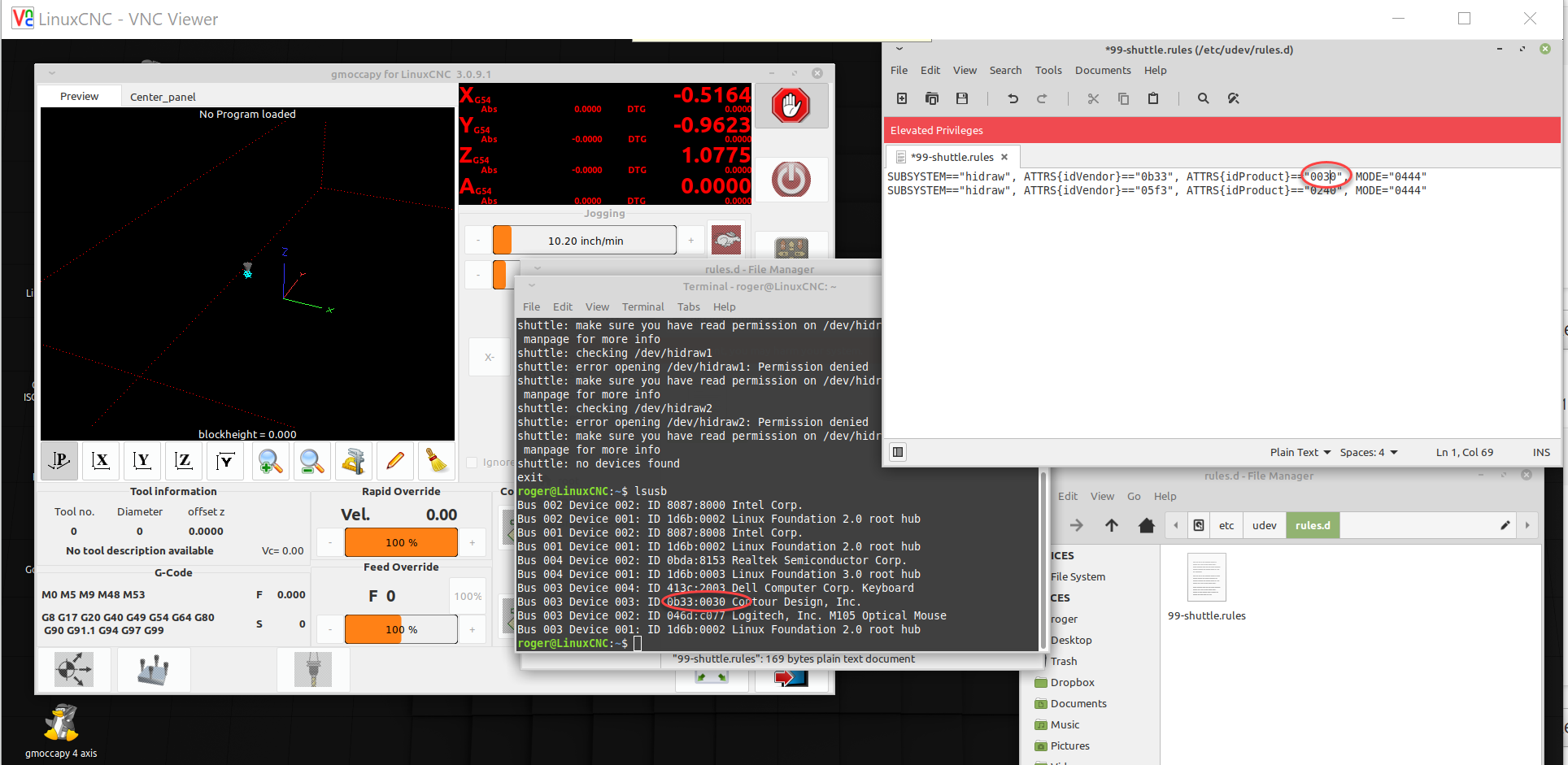The image size is (1568, 765).
Task: Open the Tabs menu in terminal window
Action: click(x=688, y=306)
